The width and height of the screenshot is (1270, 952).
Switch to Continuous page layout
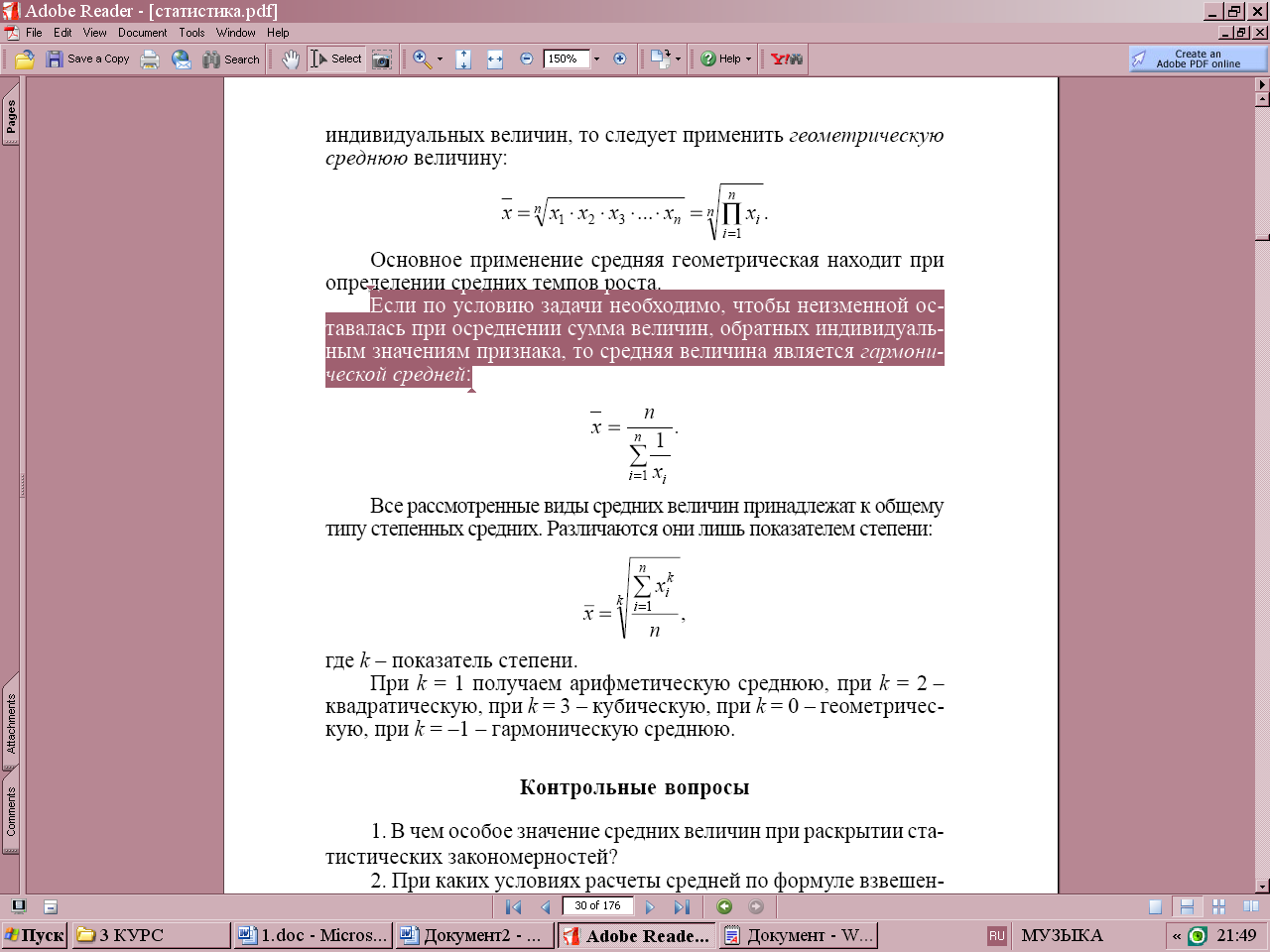click(1187, 906)
